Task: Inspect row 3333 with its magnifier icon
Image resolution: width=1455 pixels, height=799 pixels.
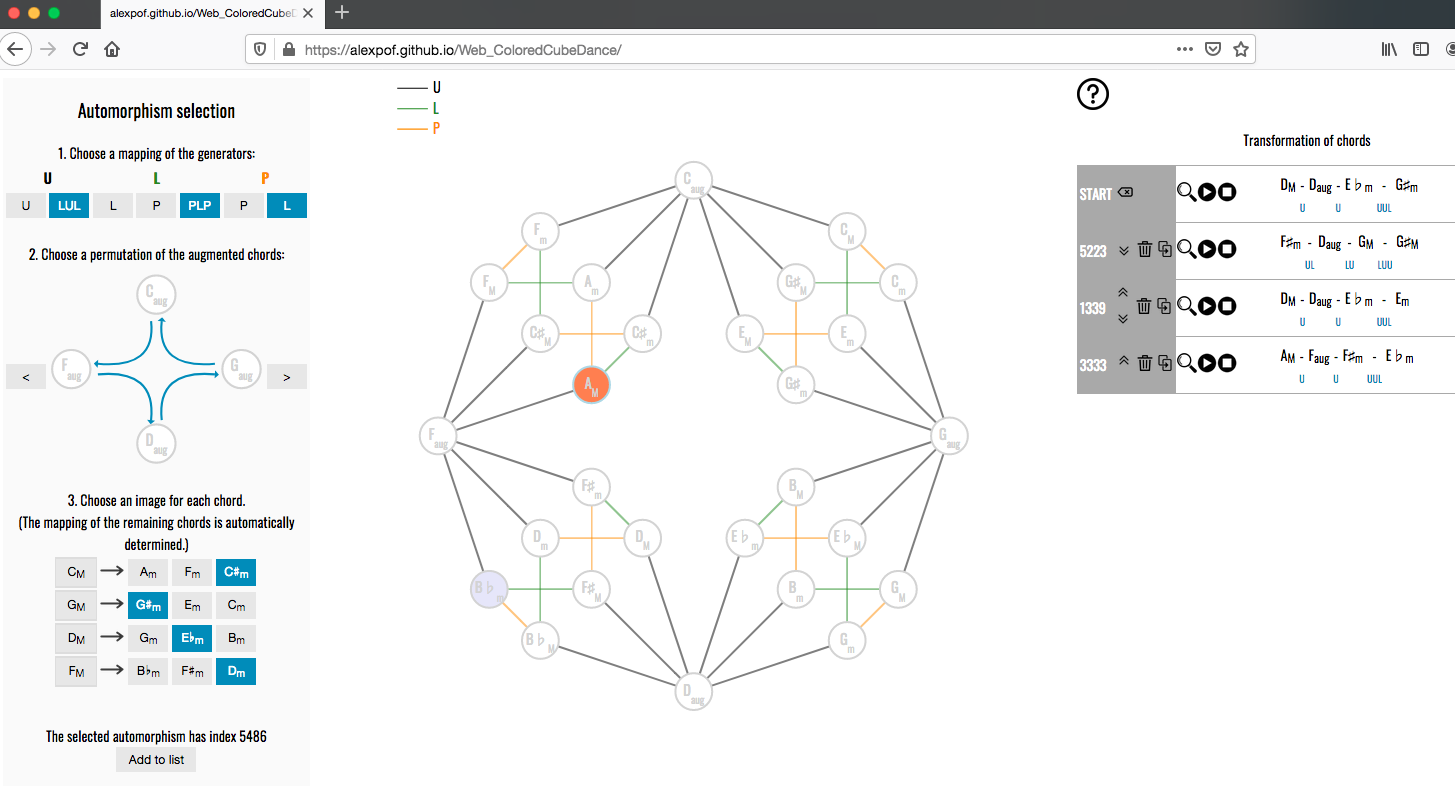Action: point(1186,363)
